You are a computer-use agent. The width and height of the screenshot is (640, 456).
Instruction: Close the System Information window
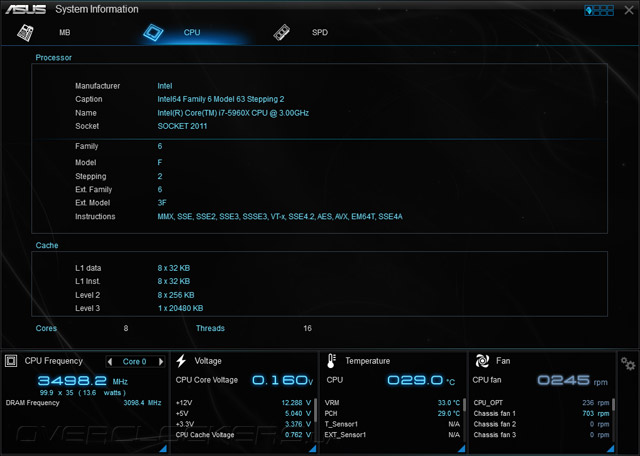click(629, 10)
